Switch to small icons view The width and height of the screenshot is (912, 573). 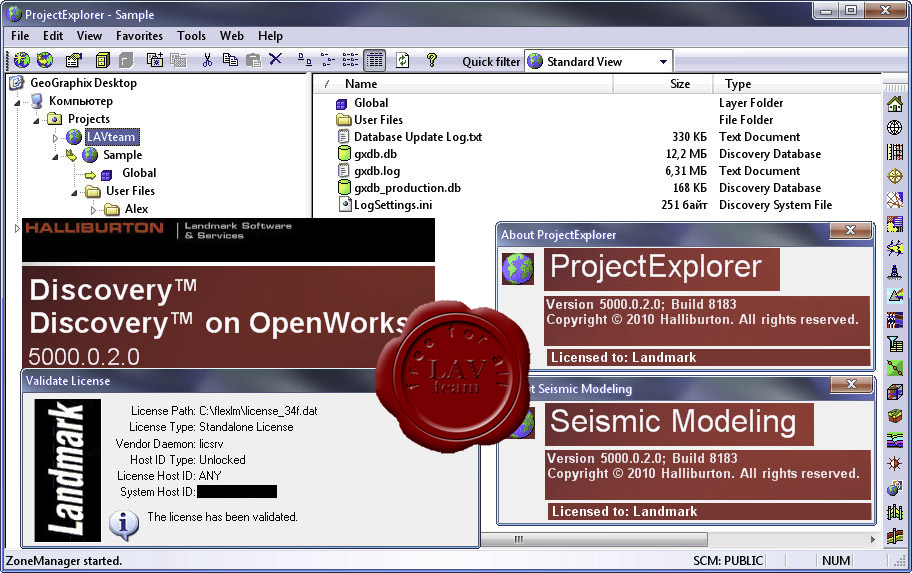tap(327, 60)
